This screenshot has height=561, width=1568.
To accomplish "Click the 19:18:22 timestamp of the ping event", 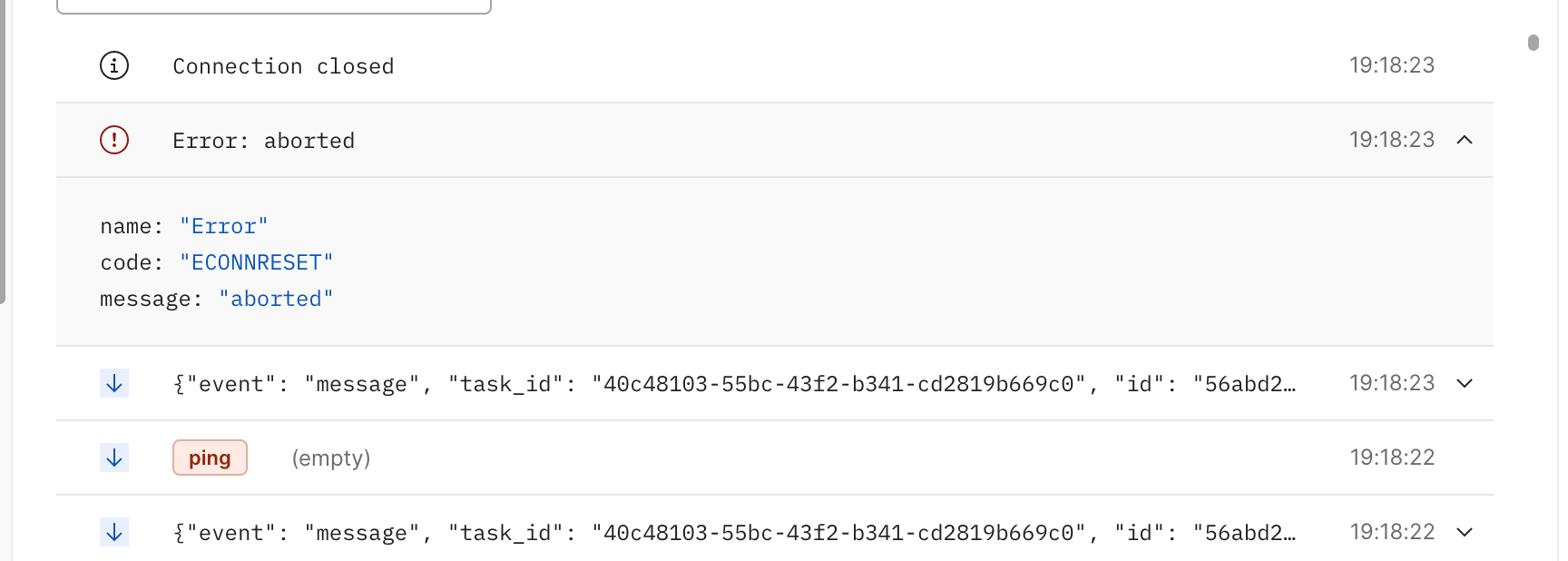I will coord(1391,457).
